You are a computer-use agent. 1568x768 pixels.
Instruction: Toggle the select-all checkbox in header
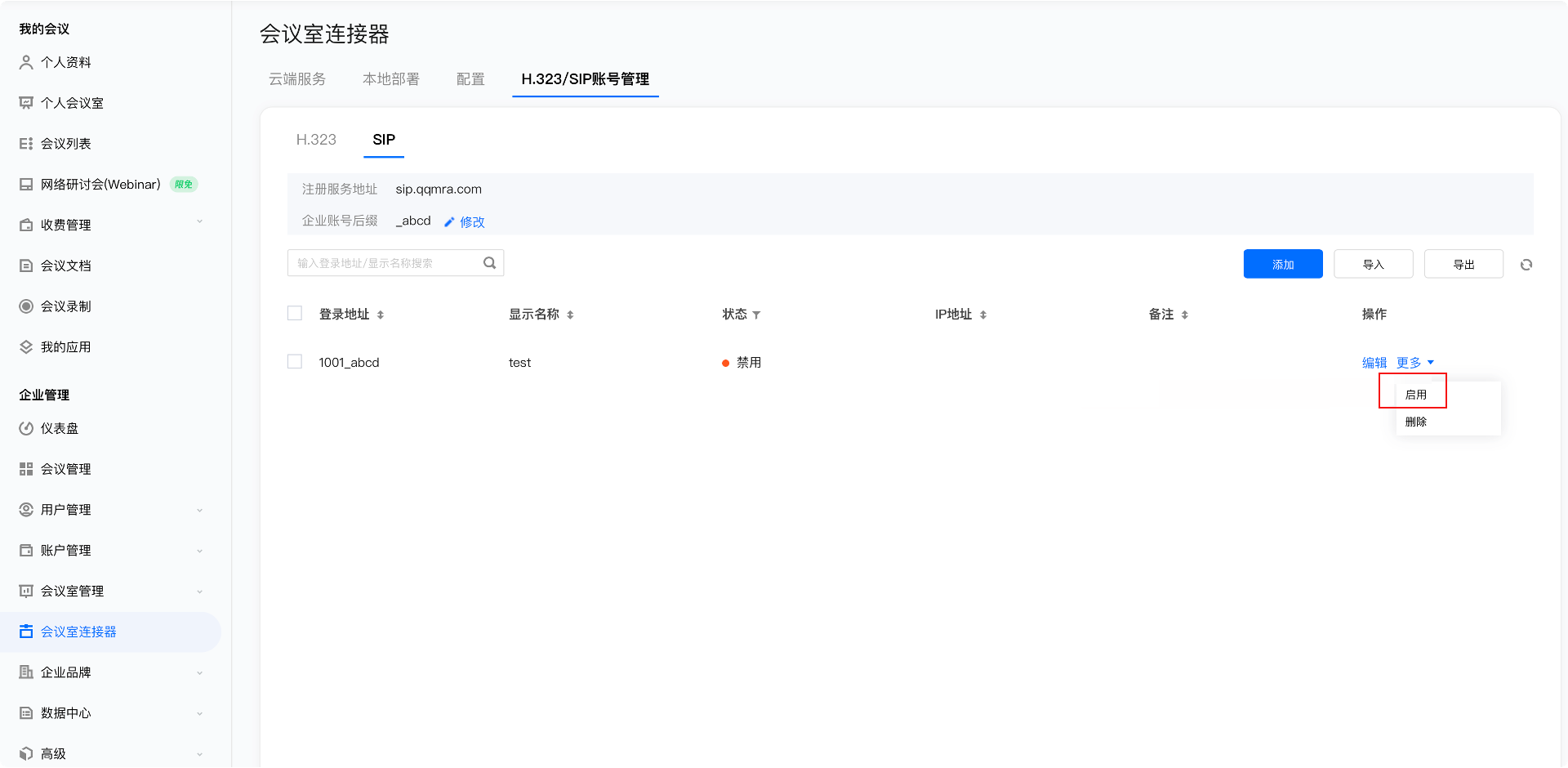point(295,313)
